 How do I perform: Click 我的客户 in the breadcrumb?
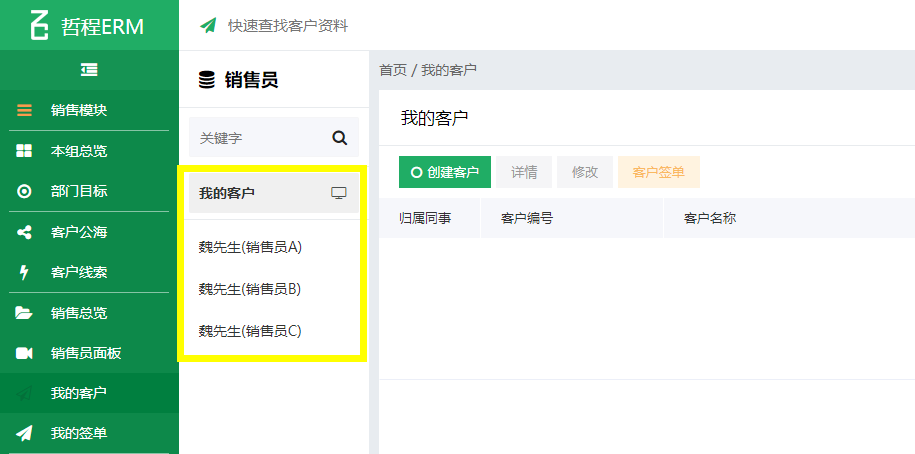(449, 71)
